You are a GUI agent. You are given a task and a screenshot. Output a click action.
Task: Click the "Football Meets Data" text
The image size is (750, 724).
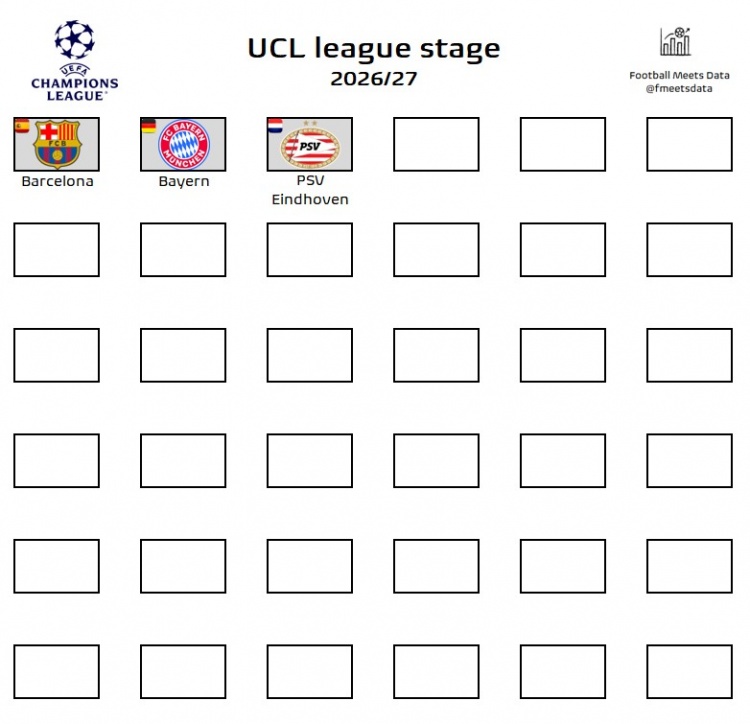pos(679,75)
